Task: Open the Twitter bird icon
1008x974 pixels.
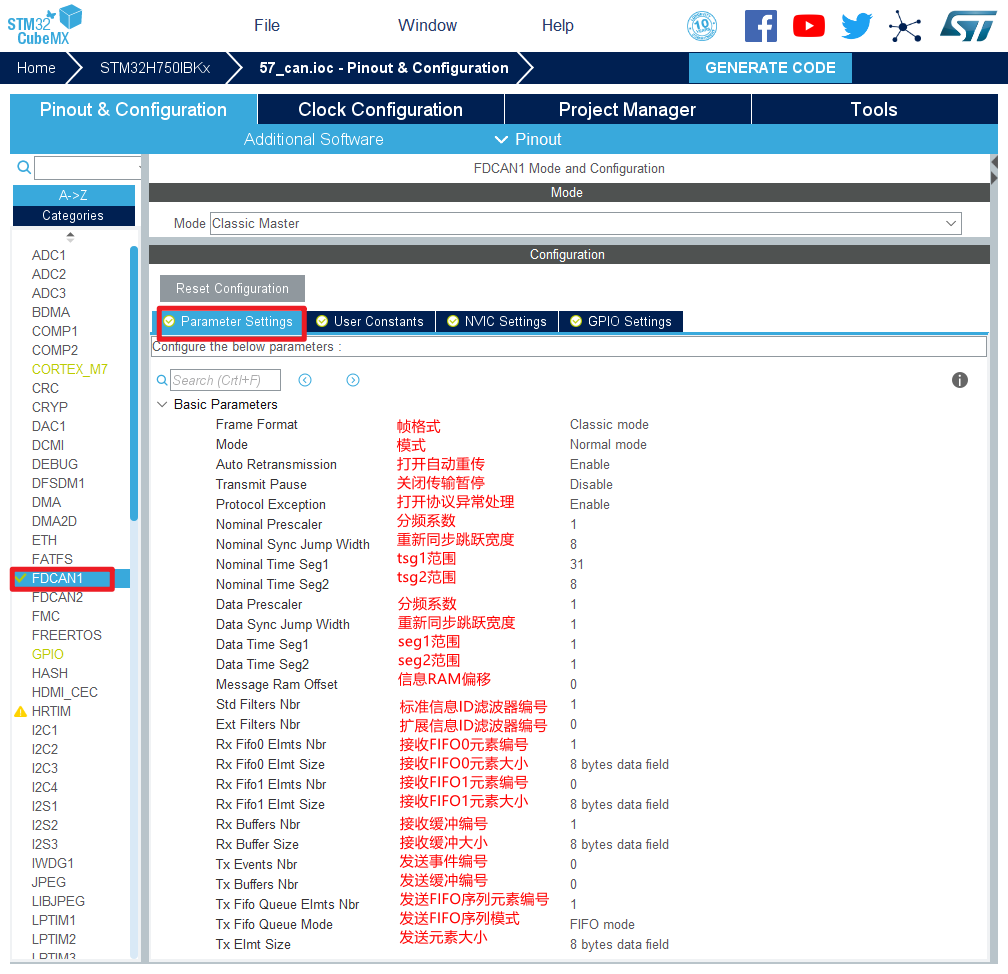Action: (857, 26)
